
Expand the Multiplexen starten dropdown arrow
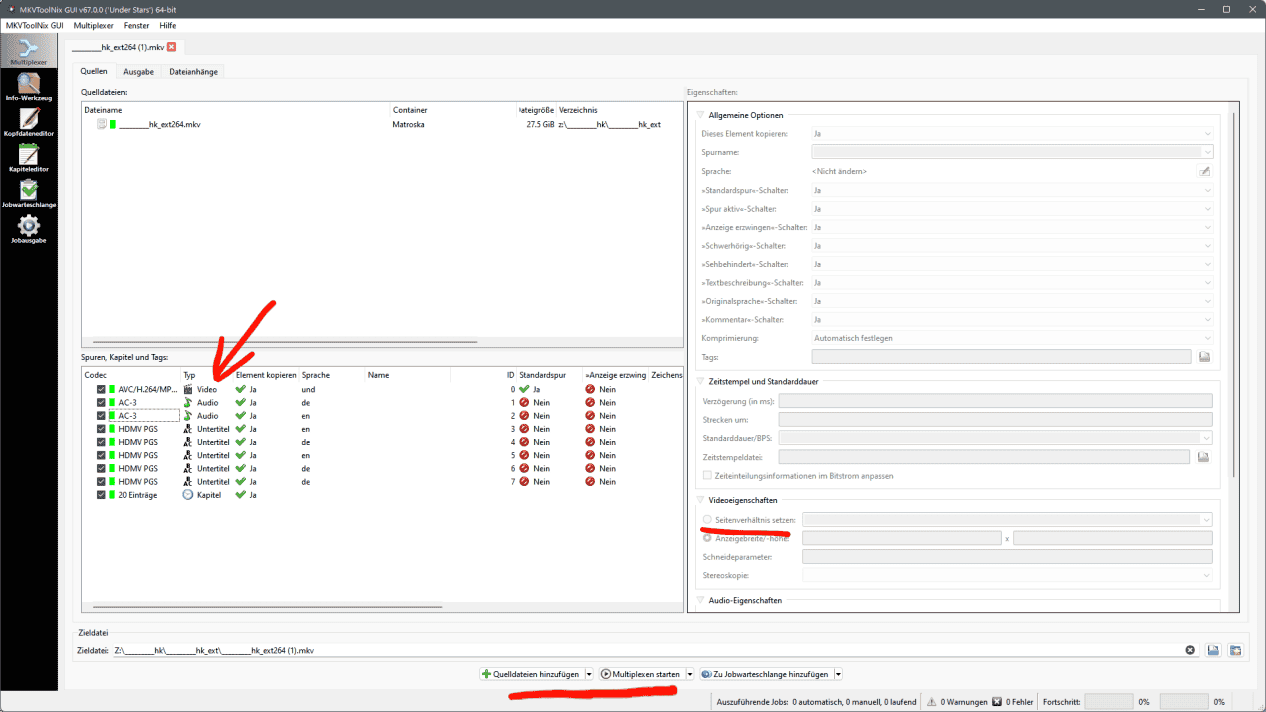tap(690, 674)
